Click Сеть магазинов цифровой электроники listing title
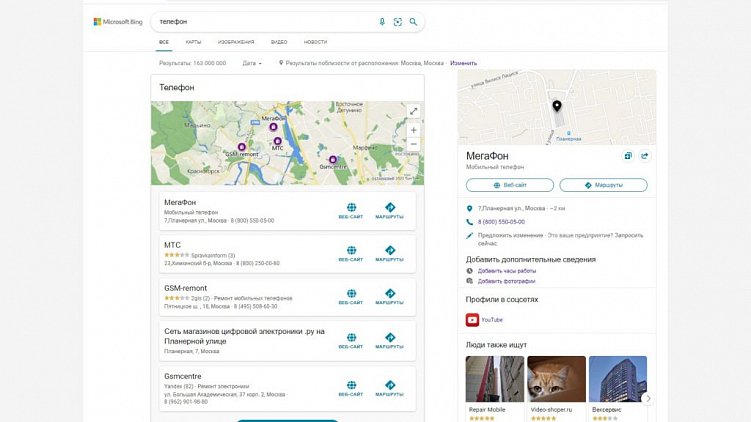 pyautogui.click(x=244, y=336)
